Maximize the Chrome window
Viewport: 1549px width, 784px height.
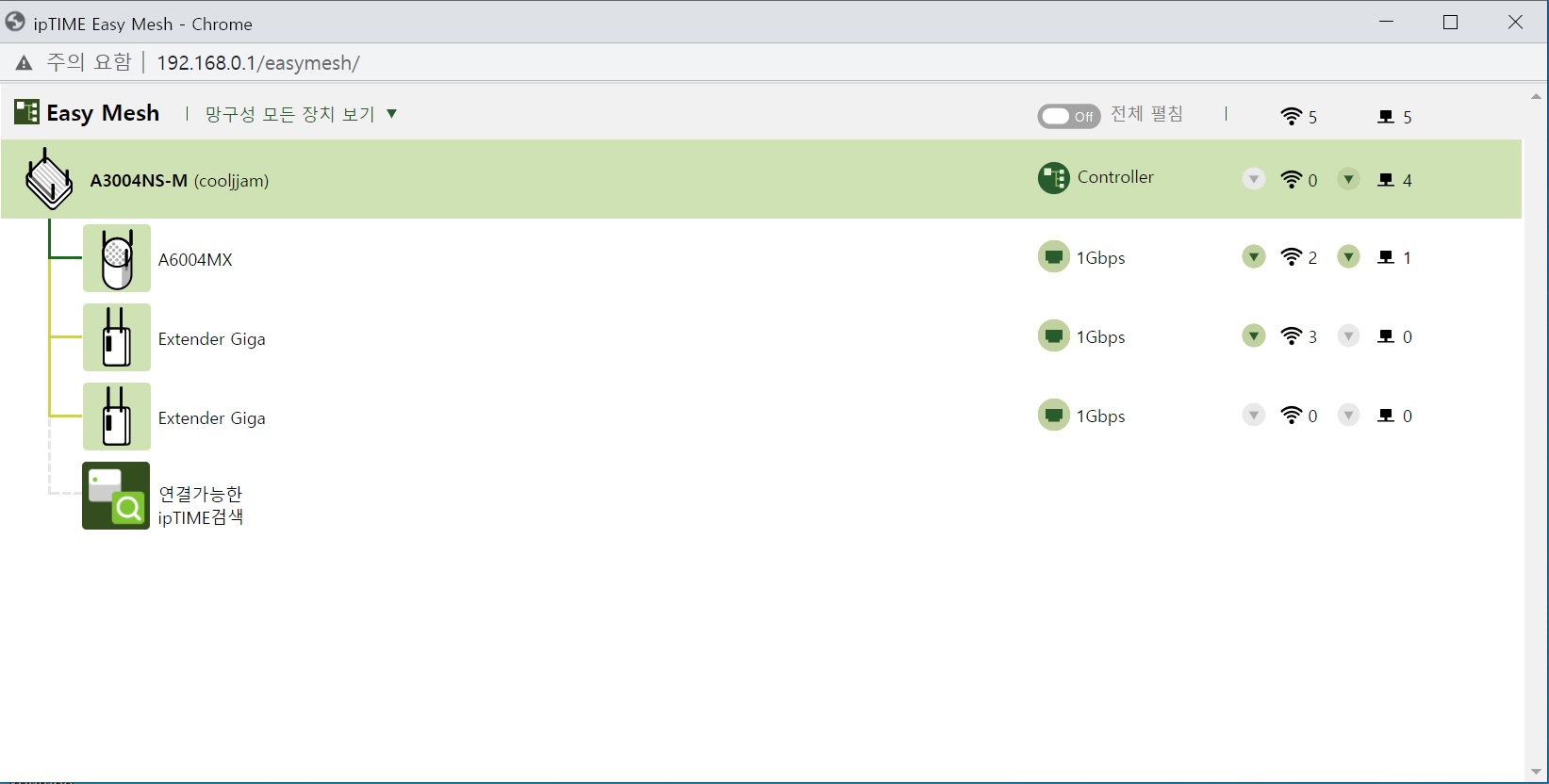click(1451, 22)
